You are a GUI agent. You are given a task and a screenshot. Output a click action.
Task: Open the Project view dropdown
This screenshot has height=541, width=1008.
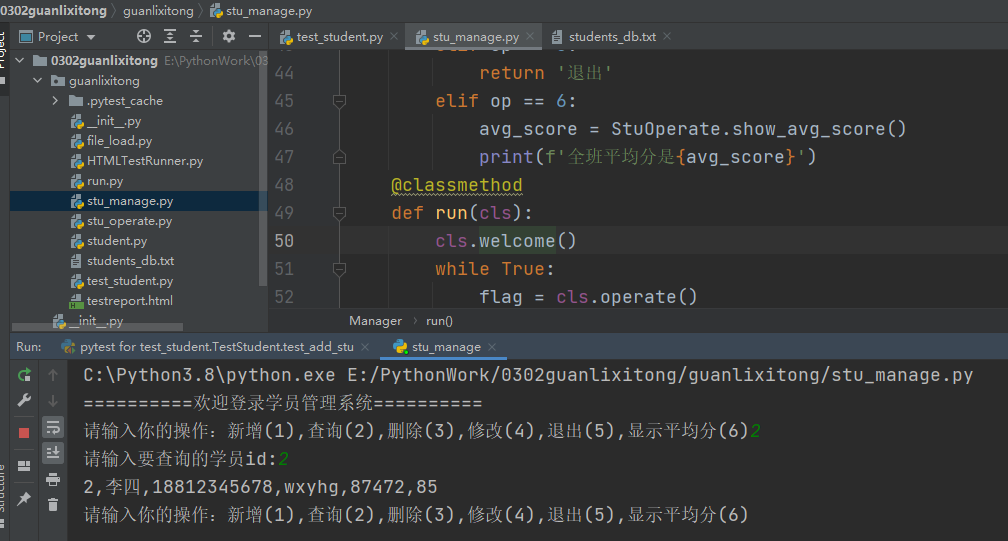91,37
